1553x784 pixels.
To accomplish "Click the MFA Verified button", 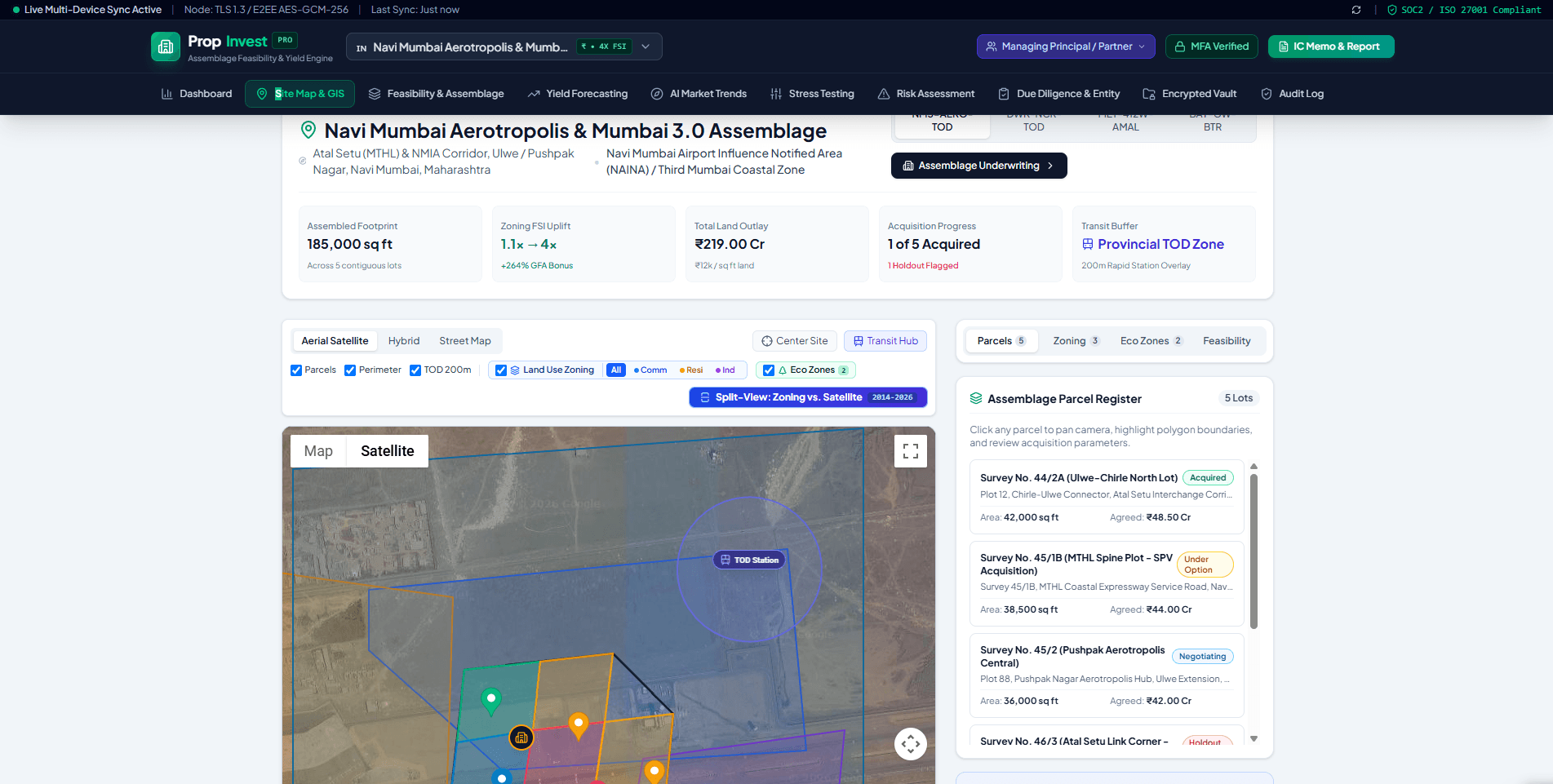I will click(x=1212, y=47).
